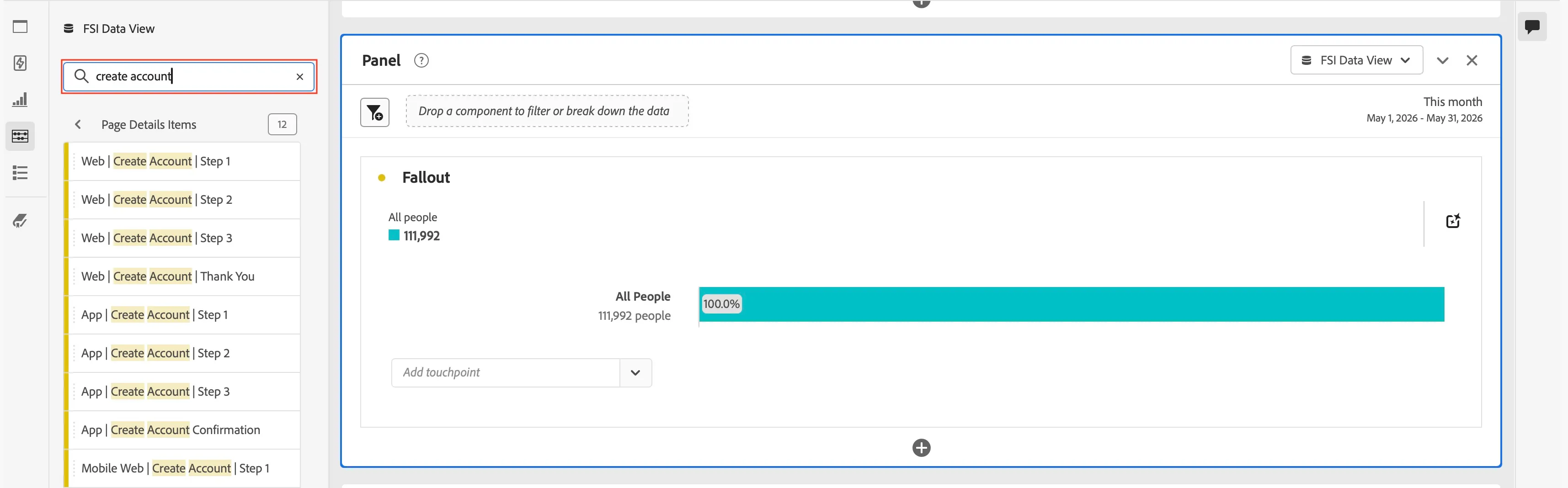Close the Panel with X icon

[x=1472, y=61]
